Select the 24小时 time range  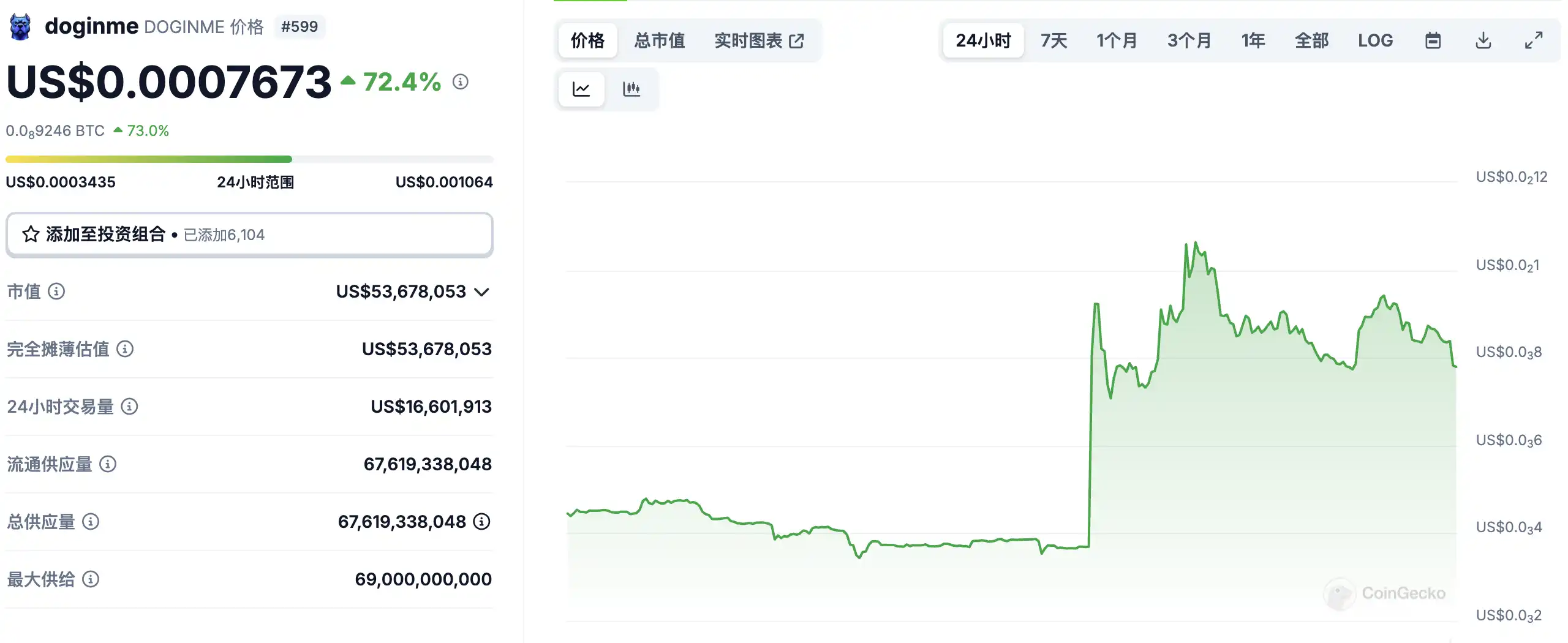pyautogui.click(x=983, y=41)
